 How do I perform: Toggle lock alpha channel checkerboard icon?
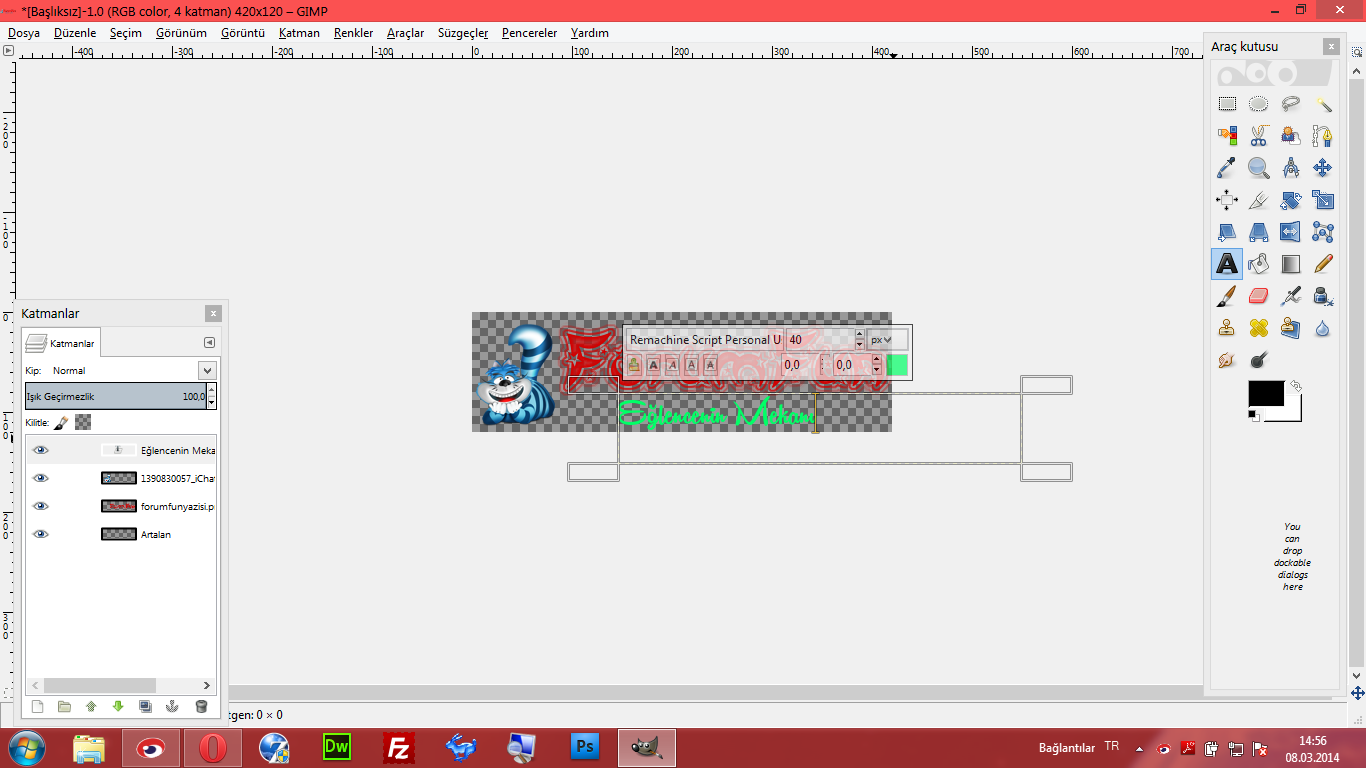[83, 423]
